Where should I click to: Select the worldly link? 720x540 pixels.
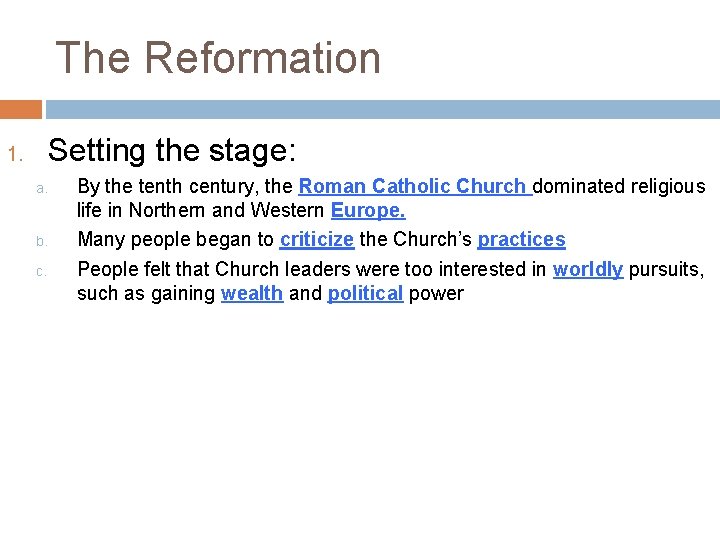tap(588, 270)
